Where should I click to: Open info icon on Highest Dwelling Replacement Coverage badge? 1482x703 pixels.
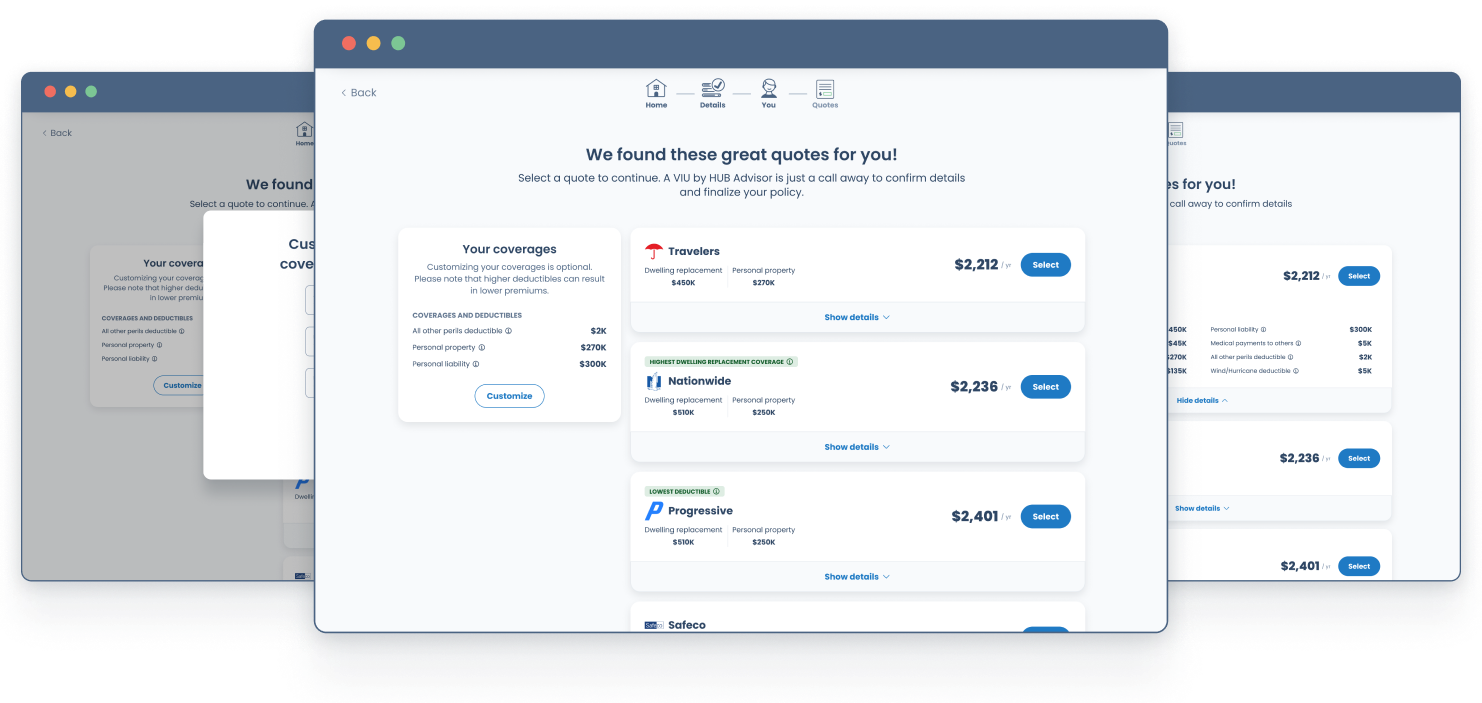(790, 362)
